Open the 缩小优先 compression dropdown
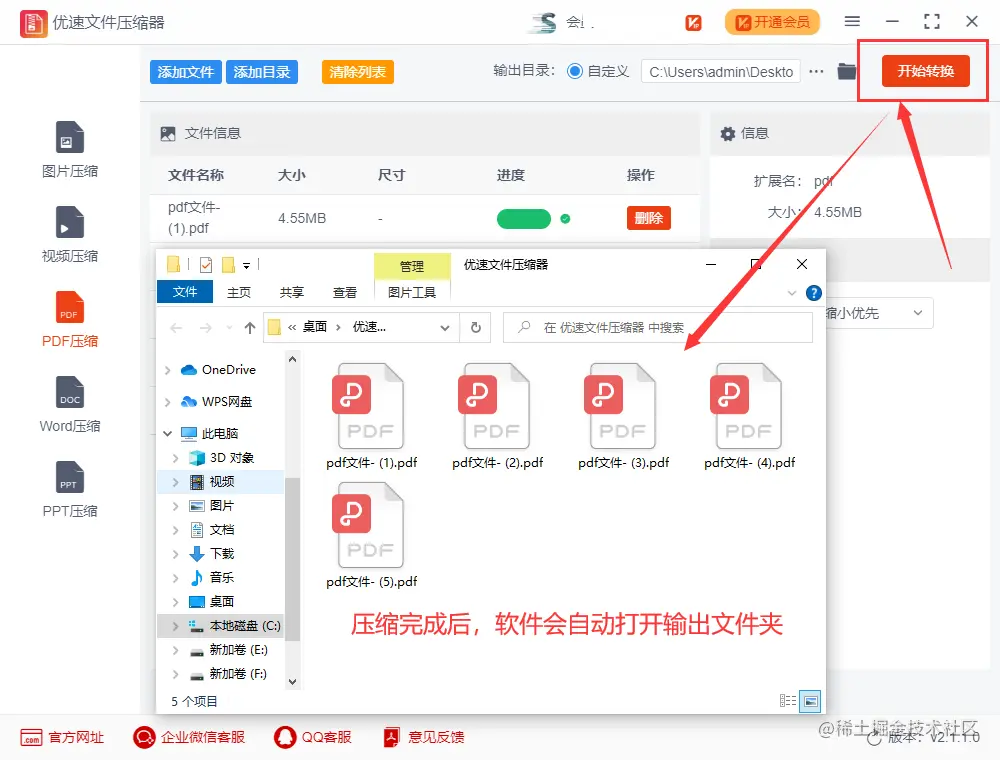The width and height of the screenshot is (1000, 760). (877, 313)
